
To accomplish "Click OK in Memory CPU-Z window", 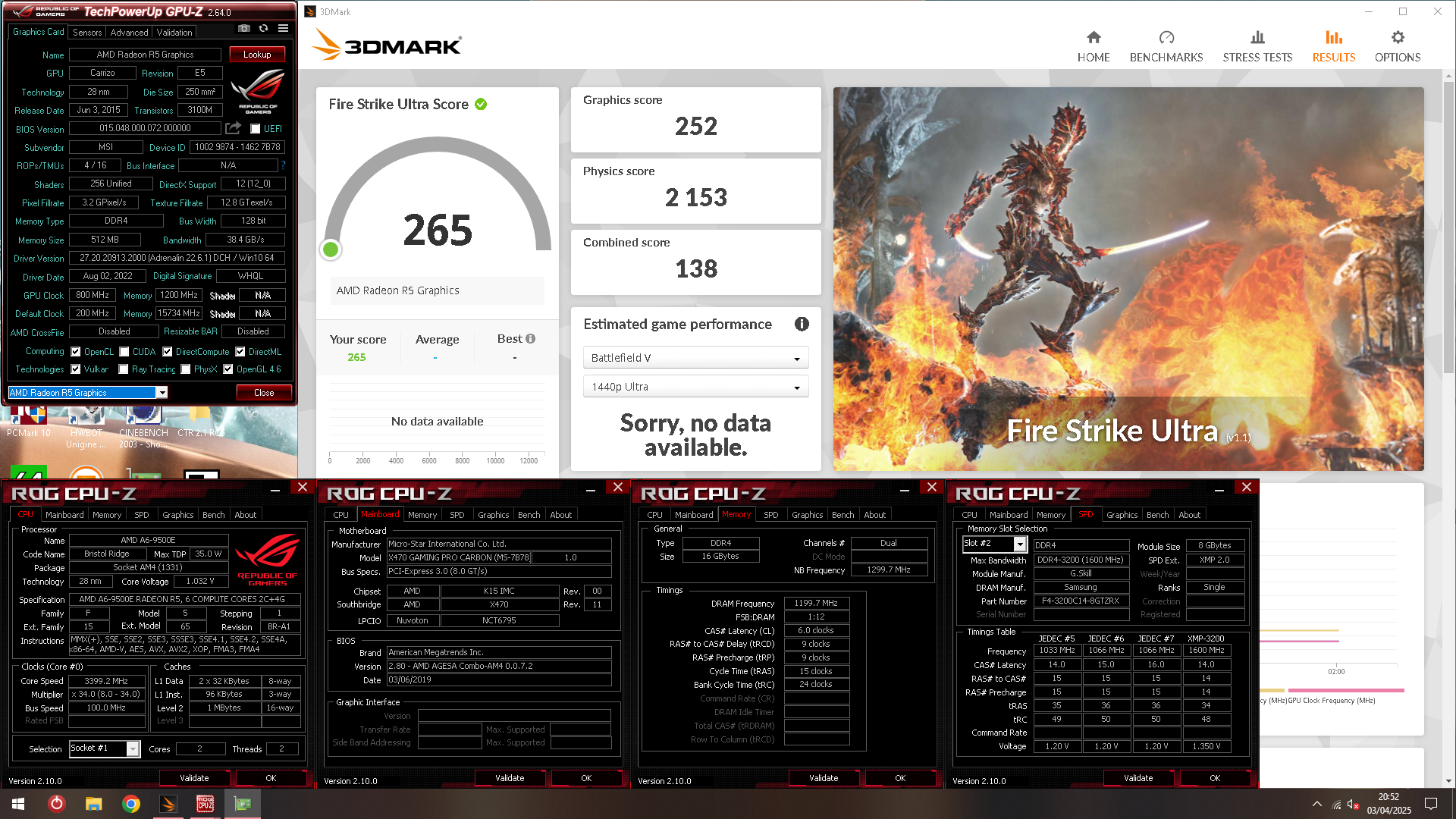I will click(900, 778).
